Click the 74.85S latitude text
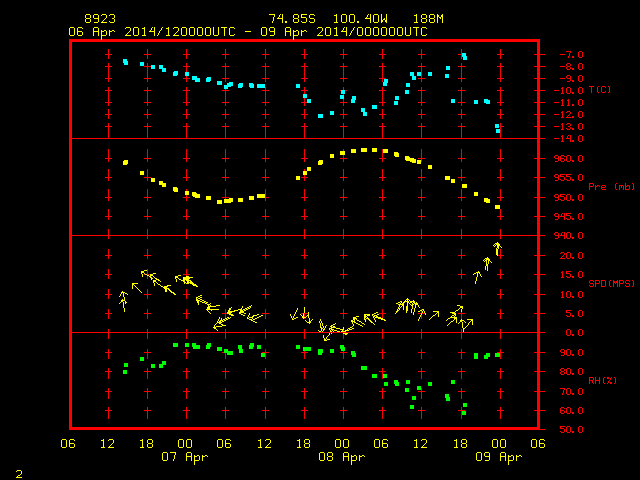The width and height of the screenshot is (640, 480). (292, 19)
